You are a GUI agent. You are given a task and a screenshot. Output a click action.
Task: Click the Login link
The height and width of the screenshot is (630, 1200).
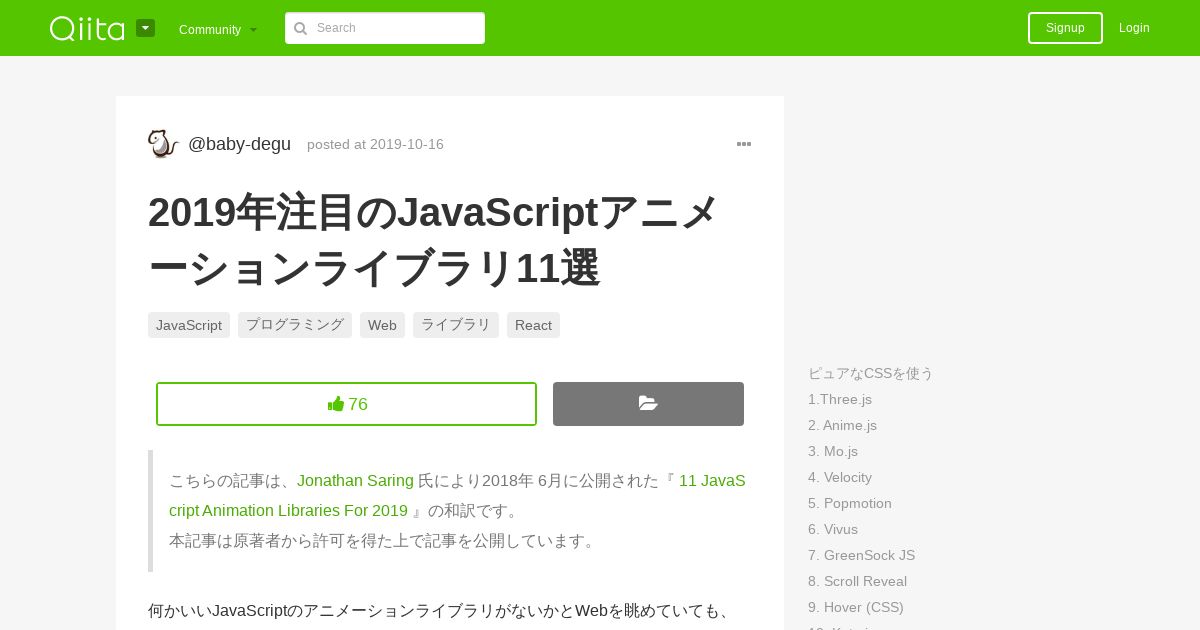pyautogui.click(x=1134, y=28)
